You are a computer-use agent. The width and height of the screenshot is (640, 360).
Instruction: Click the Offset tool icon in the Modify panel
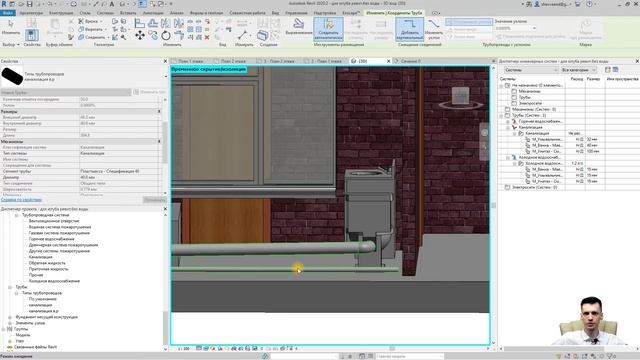tap(153, 23)
